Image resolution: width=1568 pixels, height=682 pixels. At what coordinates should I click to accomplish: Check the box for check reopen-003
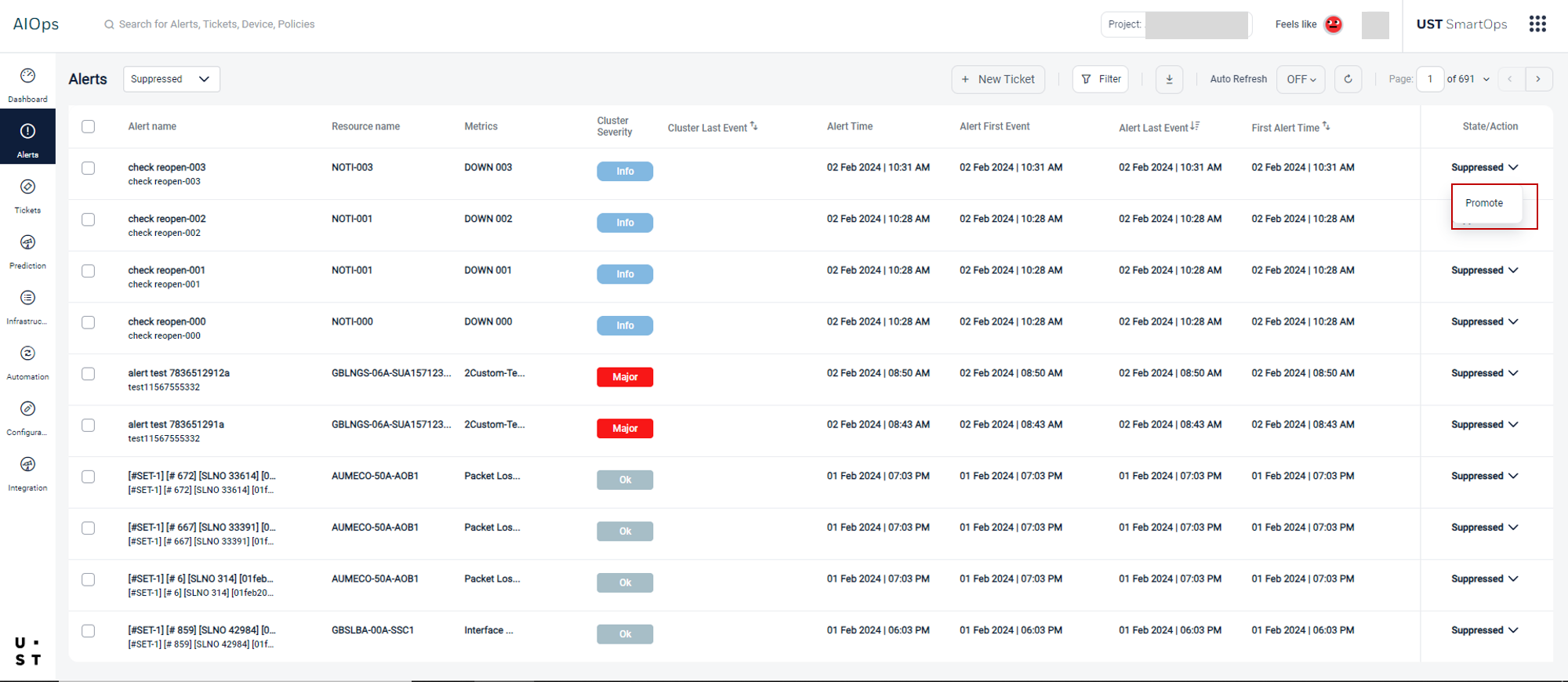89,169
